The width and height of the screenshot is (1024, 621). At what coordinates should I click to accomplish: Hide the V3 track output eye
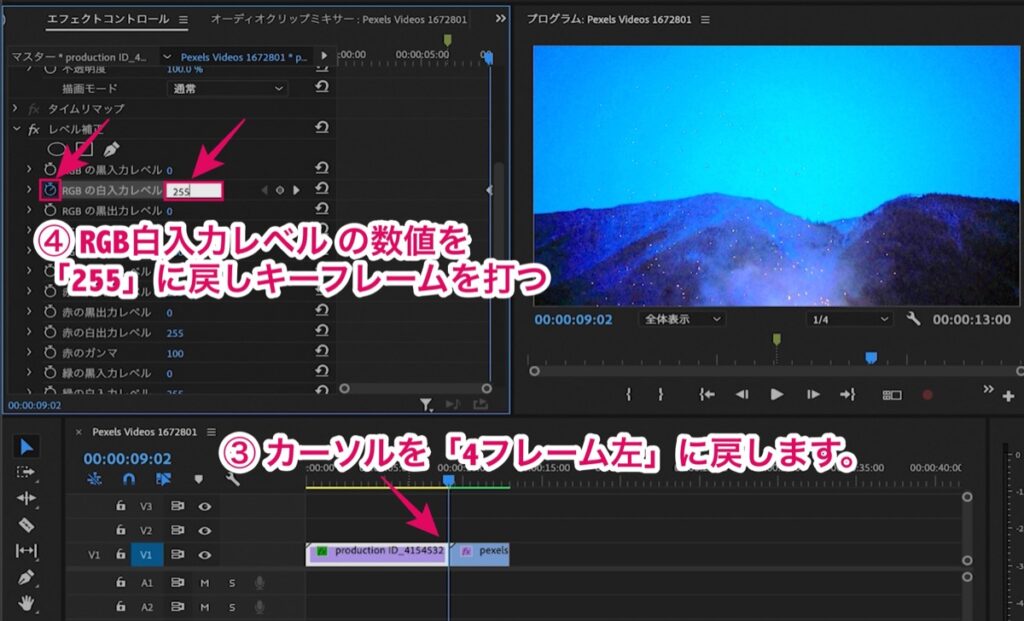205,506
